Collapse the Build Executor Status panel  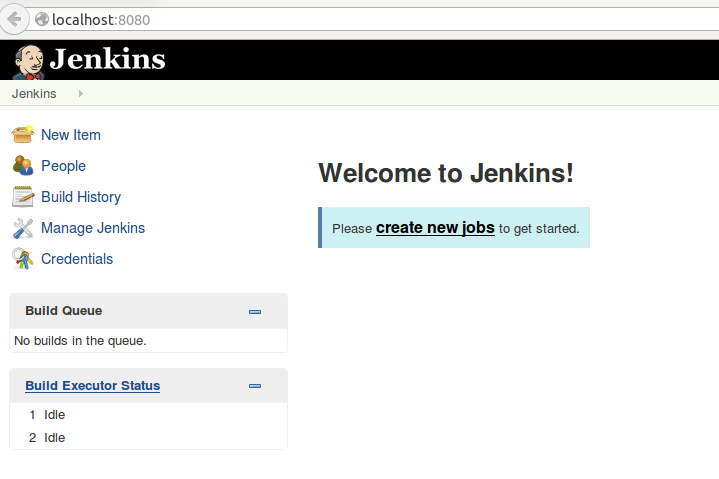pos(255,386)
